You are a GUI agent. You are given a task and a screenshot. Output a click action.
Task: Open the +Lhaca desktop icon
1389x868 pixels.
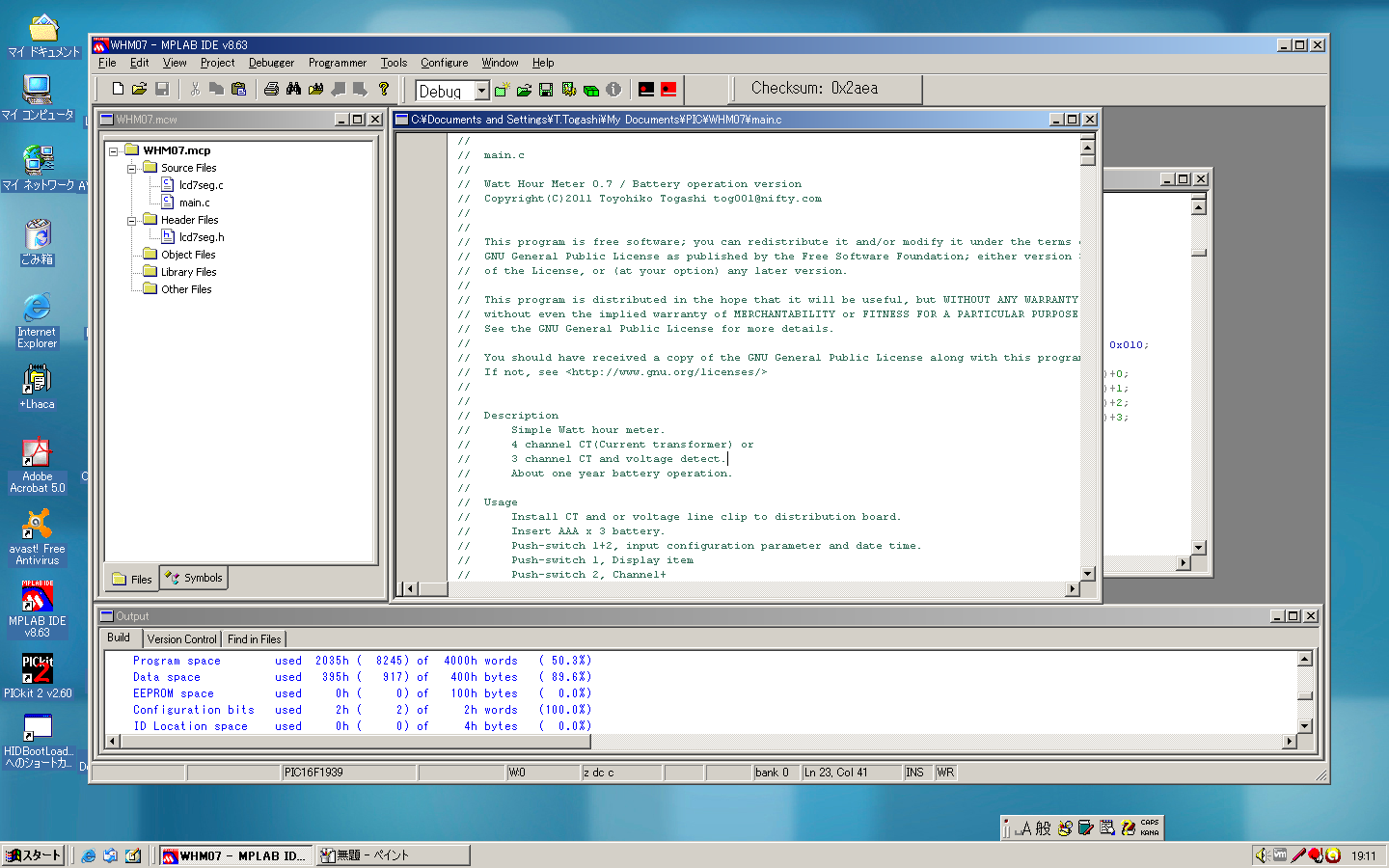coord(38,387)
